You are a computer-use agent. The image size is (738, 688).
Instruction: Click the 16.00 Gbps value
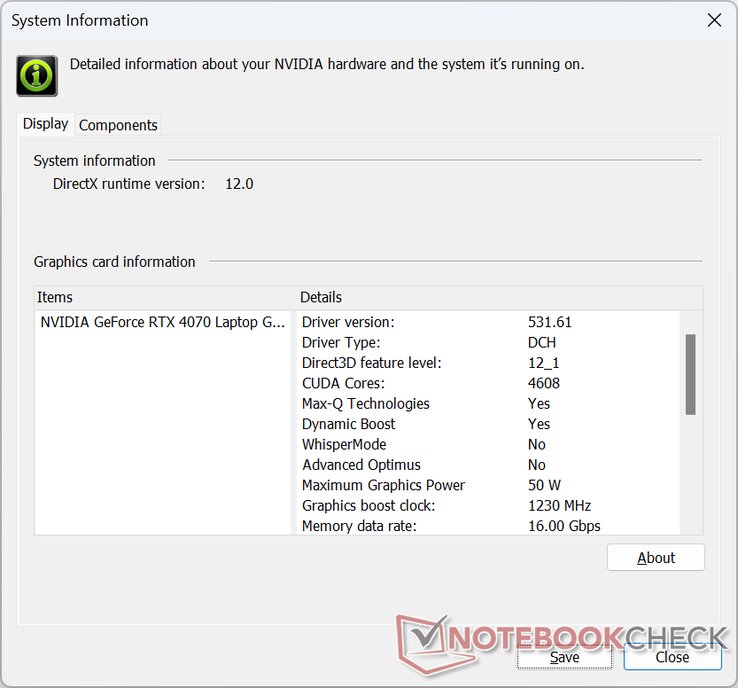coord(564,526)
